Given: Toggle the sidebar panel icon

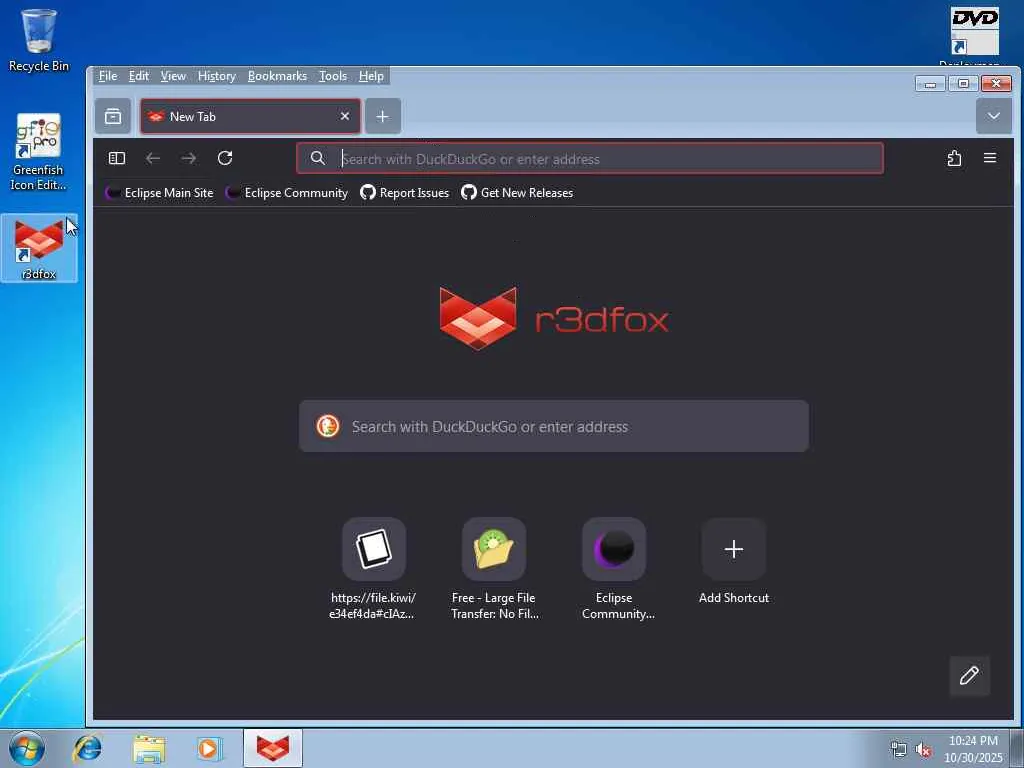Looking at the screenshot, I should [117, 158].
